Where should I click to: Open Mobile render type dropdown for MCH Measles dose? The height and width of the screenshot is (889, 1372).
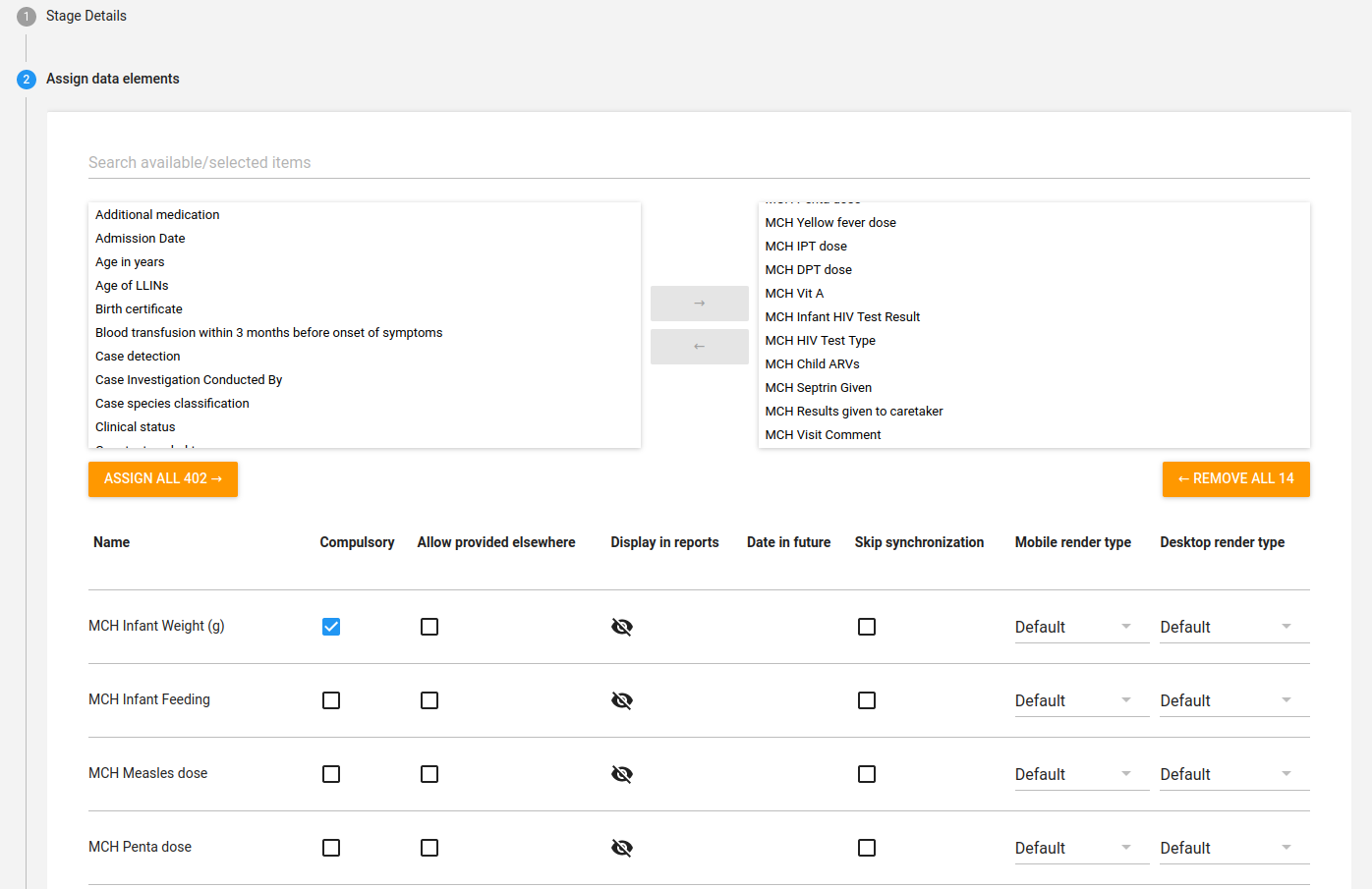[x=1082, y=774]
